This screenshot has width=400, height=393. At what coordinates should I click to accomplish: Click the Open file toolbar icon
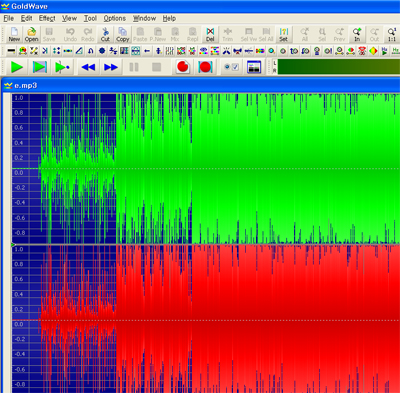tap(31, 34)
